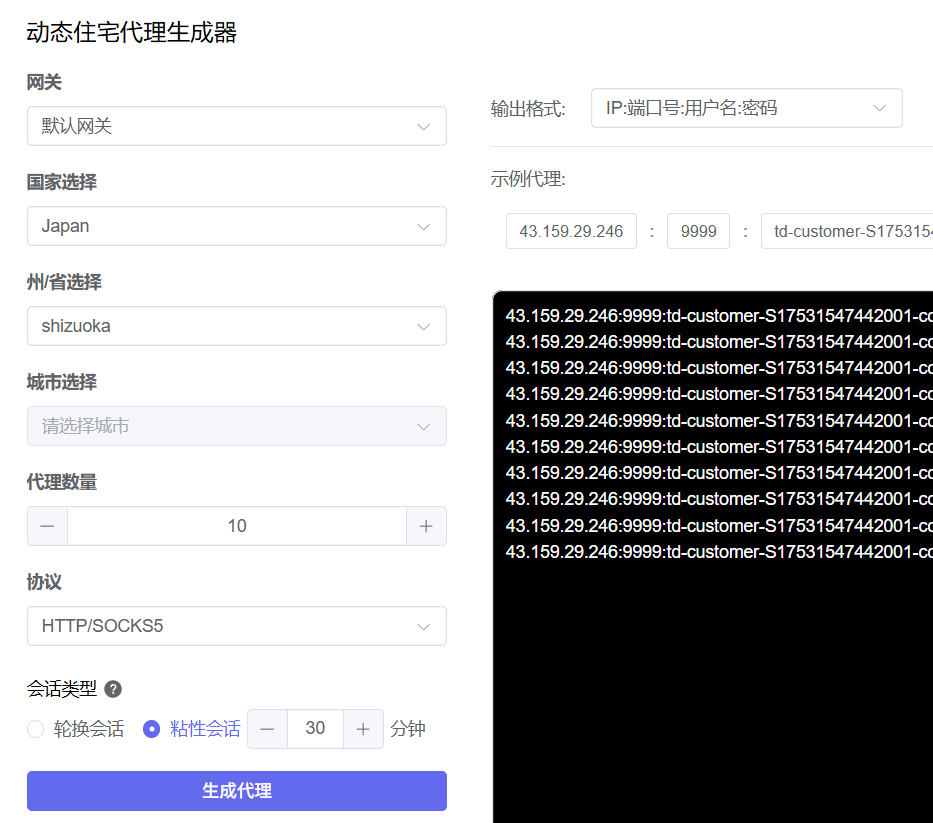The image size is (933, 823).
Task: Expand the HTTP/SOCKS5 protocol dropdown
Action: point(236,626)
